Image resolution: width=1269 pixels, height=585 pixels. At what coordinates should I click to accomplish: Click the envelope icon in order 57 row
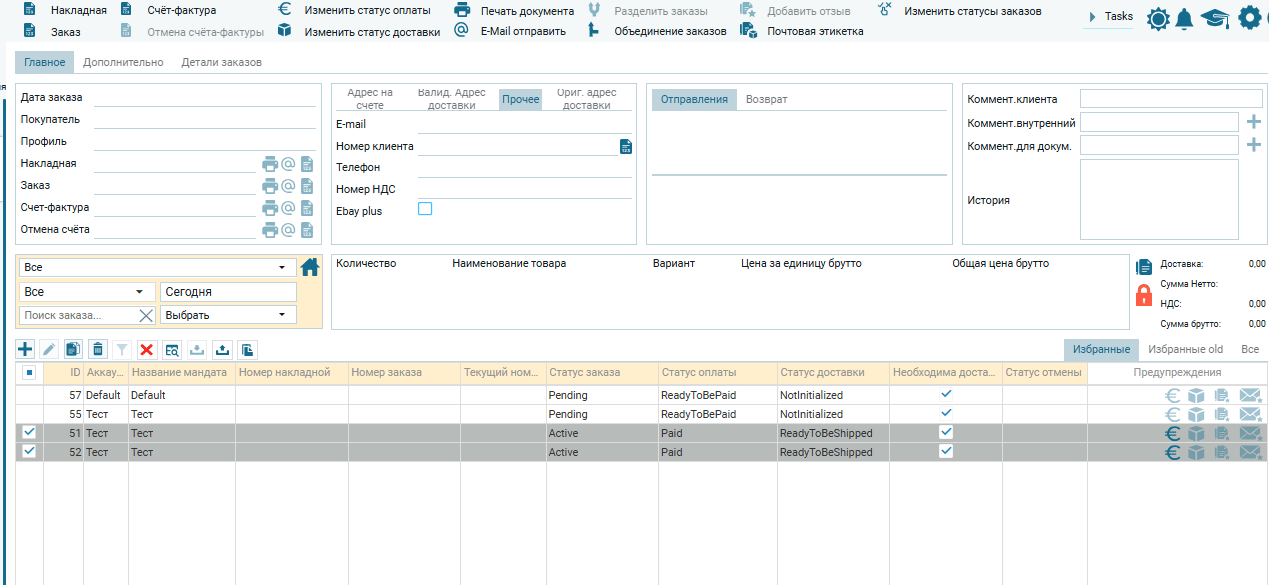[1250, 396]
